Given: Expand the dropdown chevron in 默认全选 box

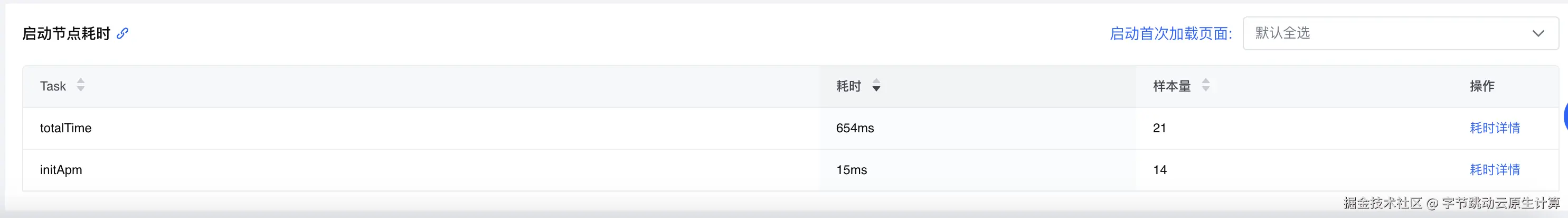Looking at the screenshot, I should [1538, 33].
